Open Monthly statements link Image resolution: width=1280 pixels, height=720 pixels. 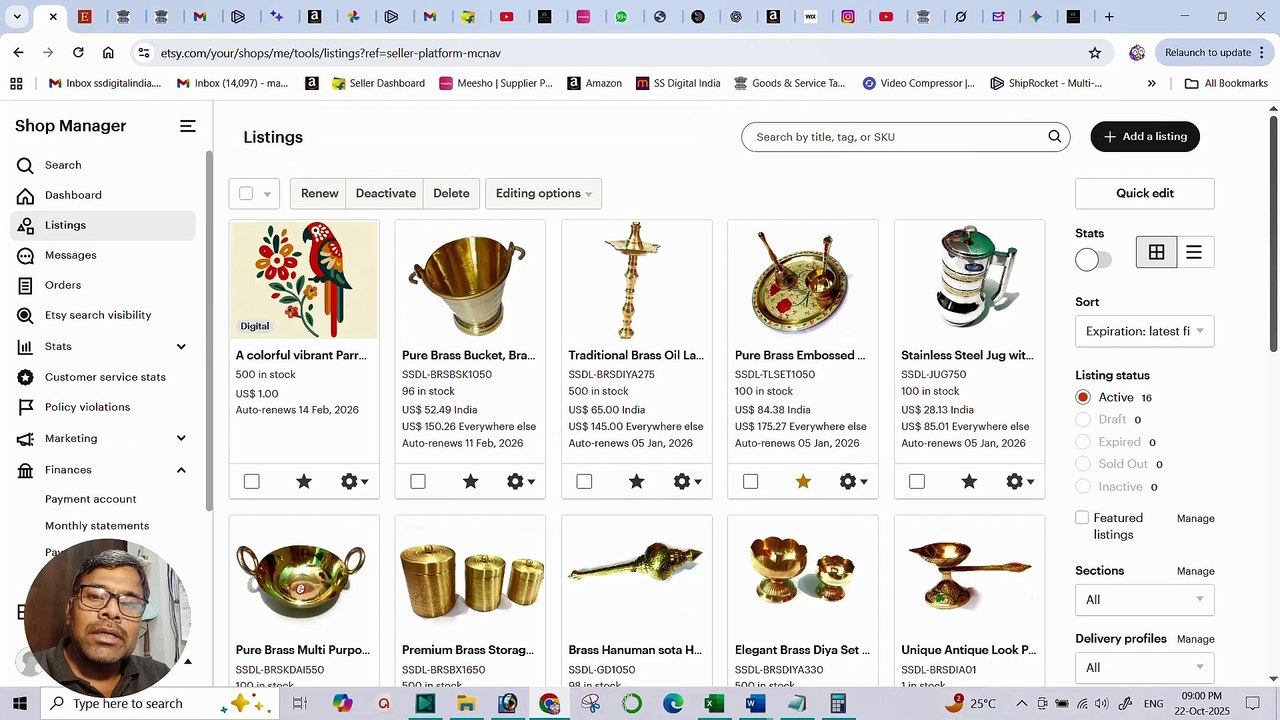tap(97, 526)
